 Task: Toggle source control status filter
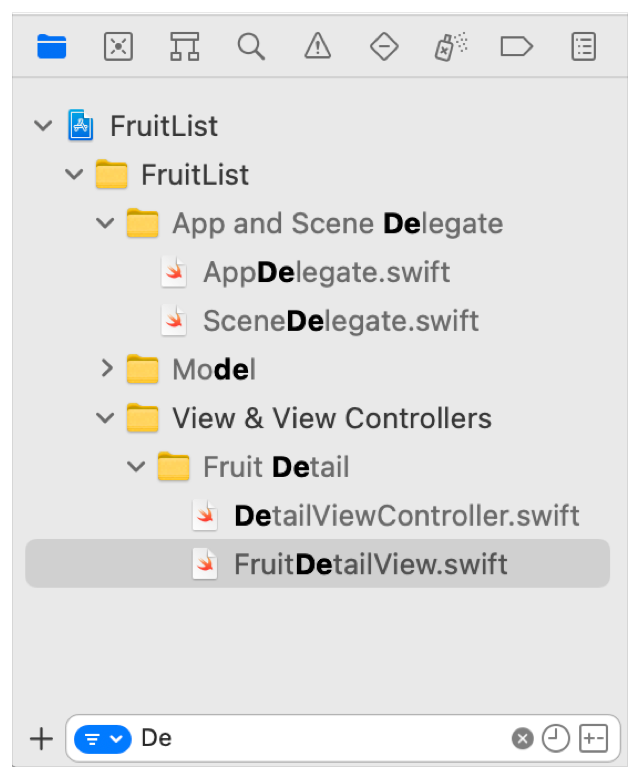tap(593, 739)
